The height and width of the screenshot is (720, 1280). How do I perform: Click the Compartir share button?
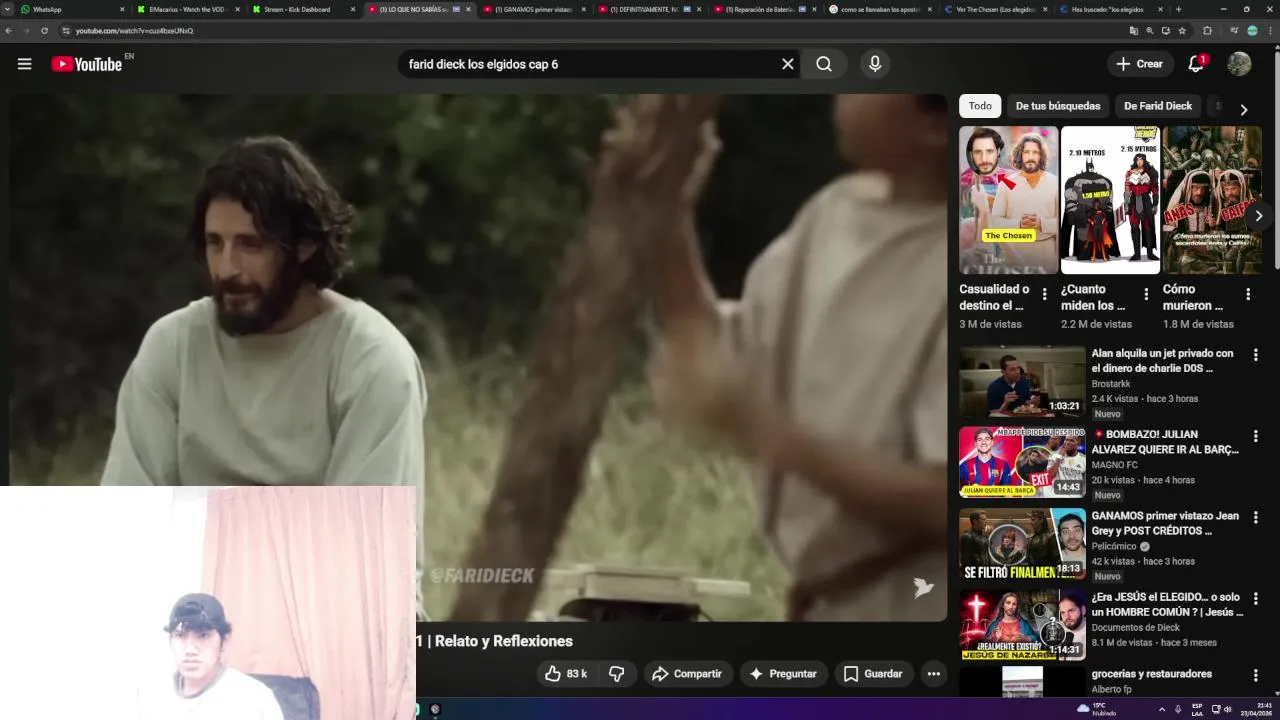[687, 674]
